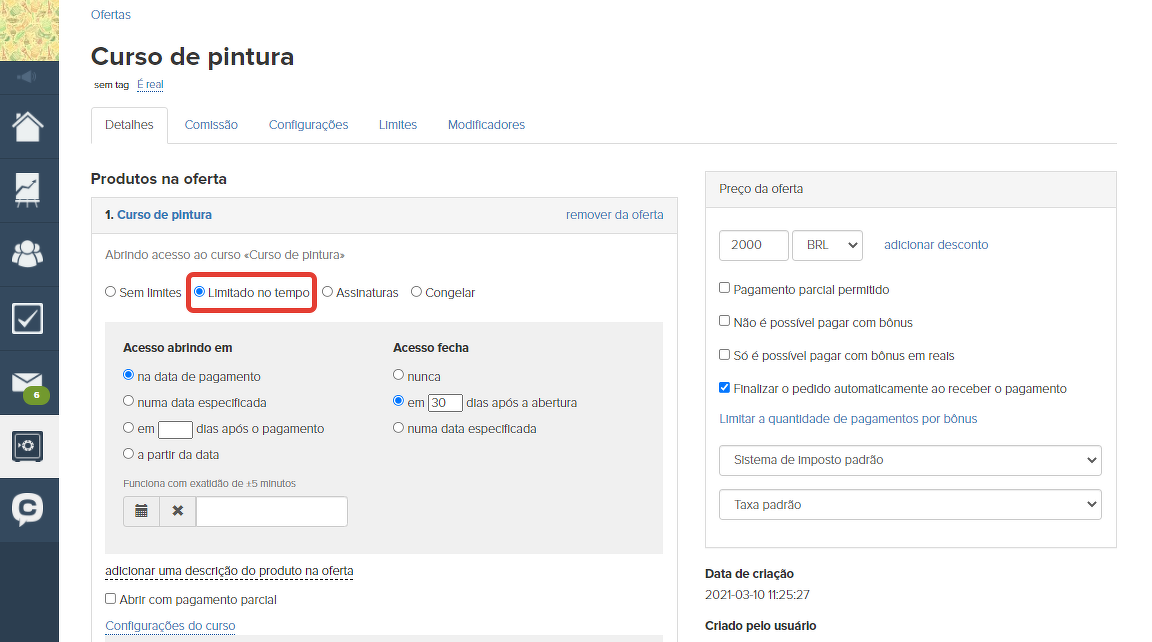
Task: Open the mail icon with badge 6
Action: 28,383
